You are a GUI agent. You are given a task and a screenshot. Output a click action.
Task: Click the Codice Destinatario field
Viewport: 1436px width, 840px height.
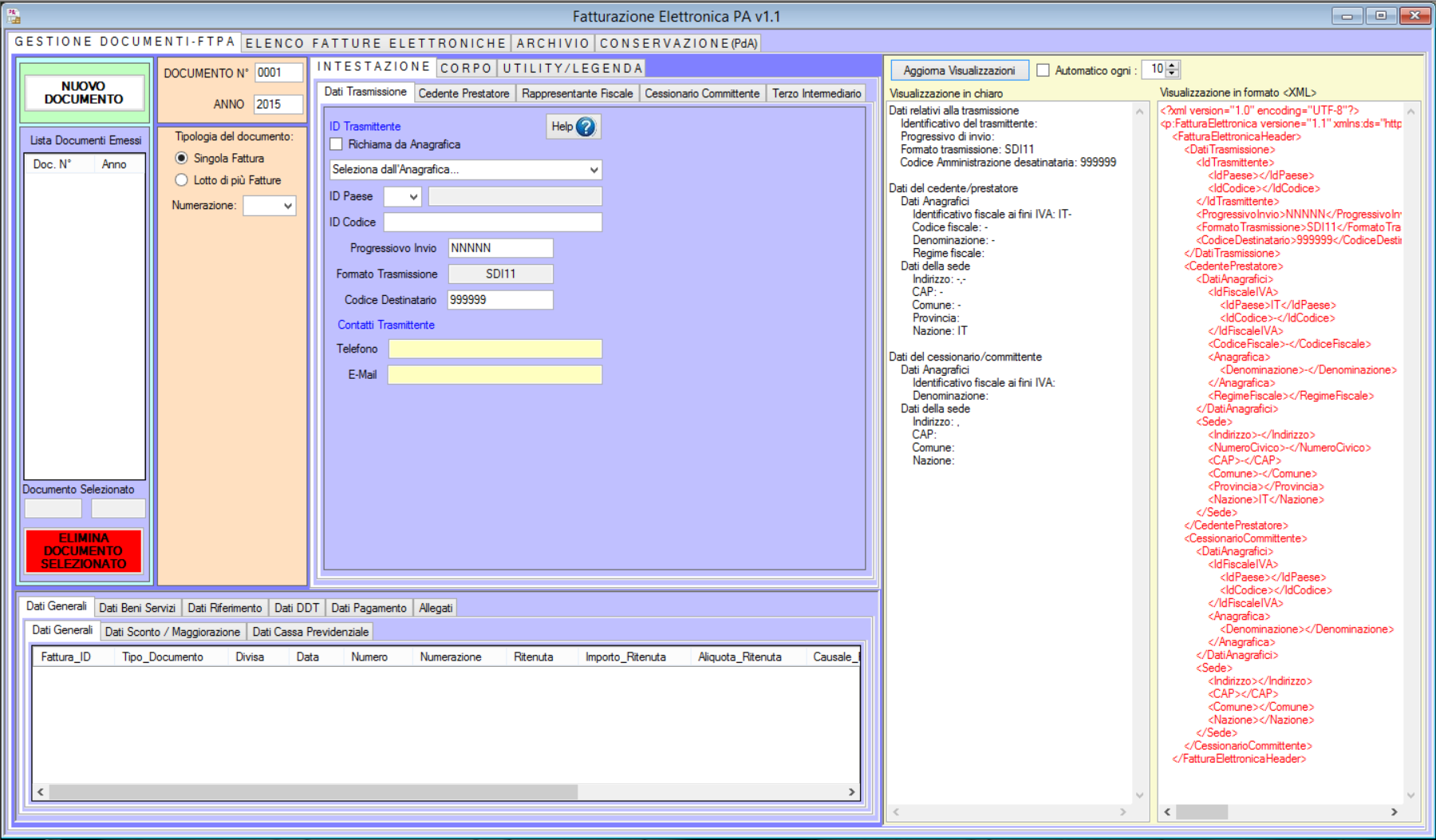[x=500, y=300]
